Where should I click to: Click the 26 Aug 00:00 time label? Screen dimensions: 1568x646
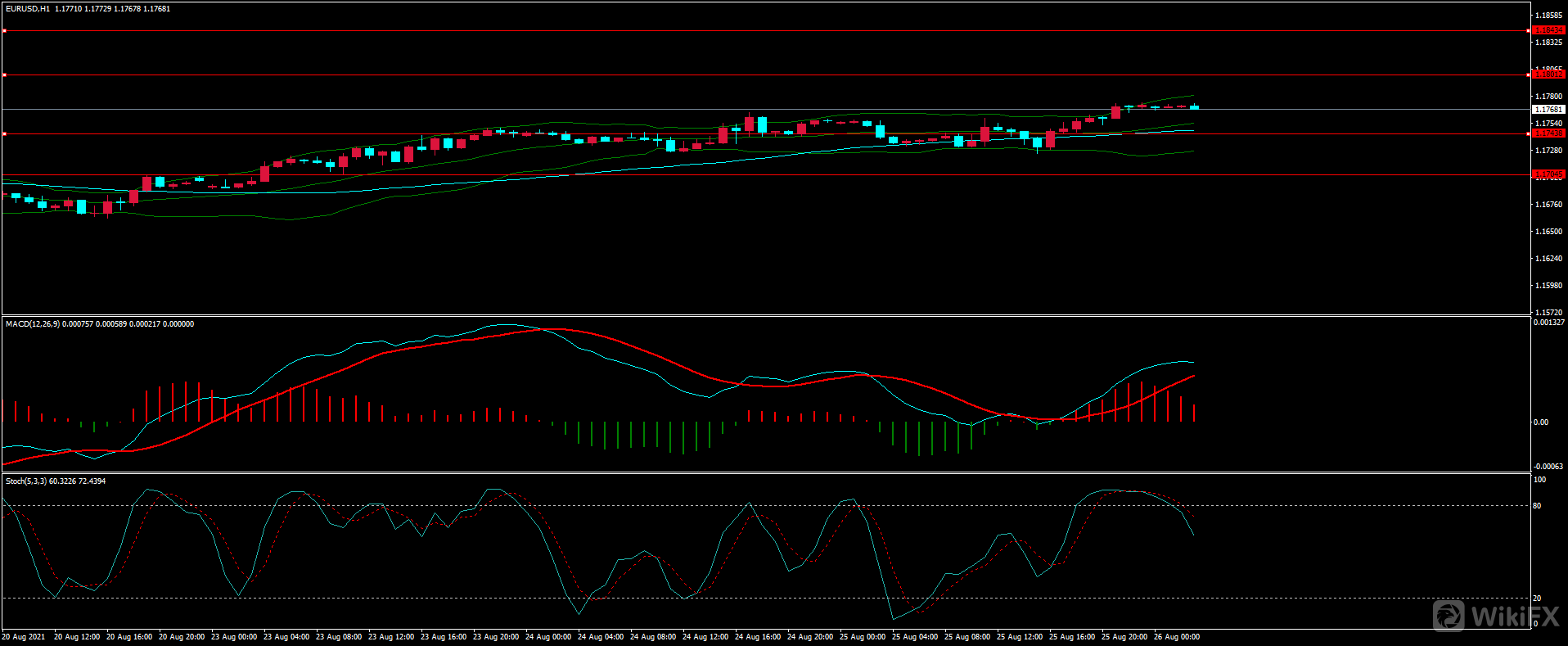pyautogui.click(x=1177, y=637)
